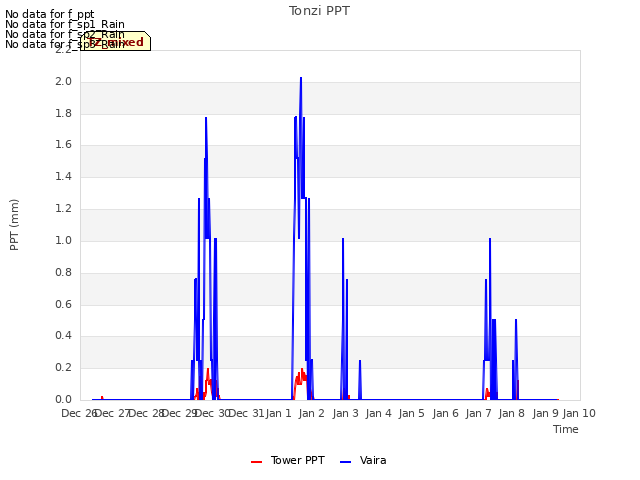This screenshot has width=640, height=480.
Task: Click the 1.0 y-axis tick label
Action: point(63,240)
